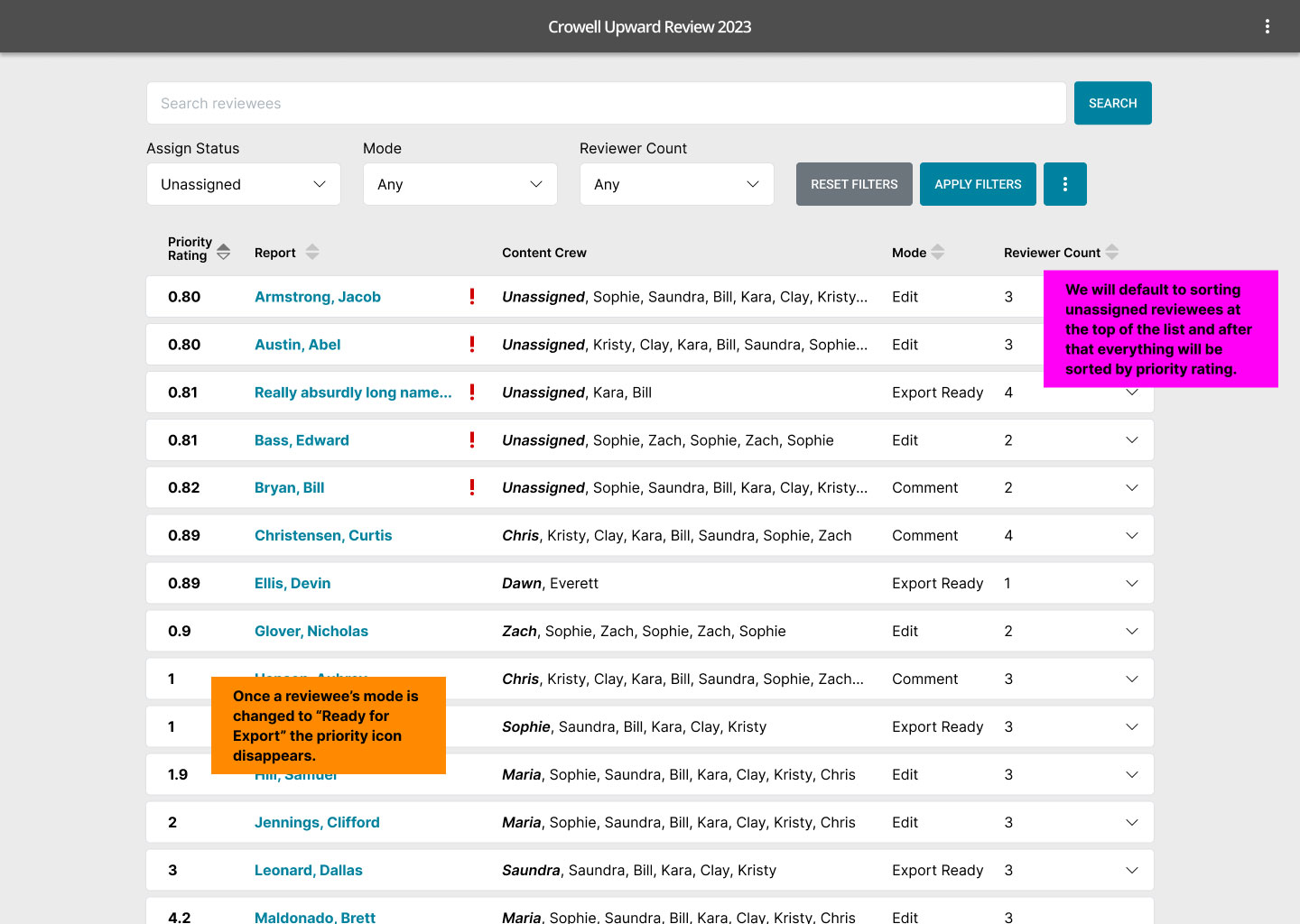Open Jennings, Clifford report
This screenshot has width=1300, height=924.
click(x=317, y=822)
